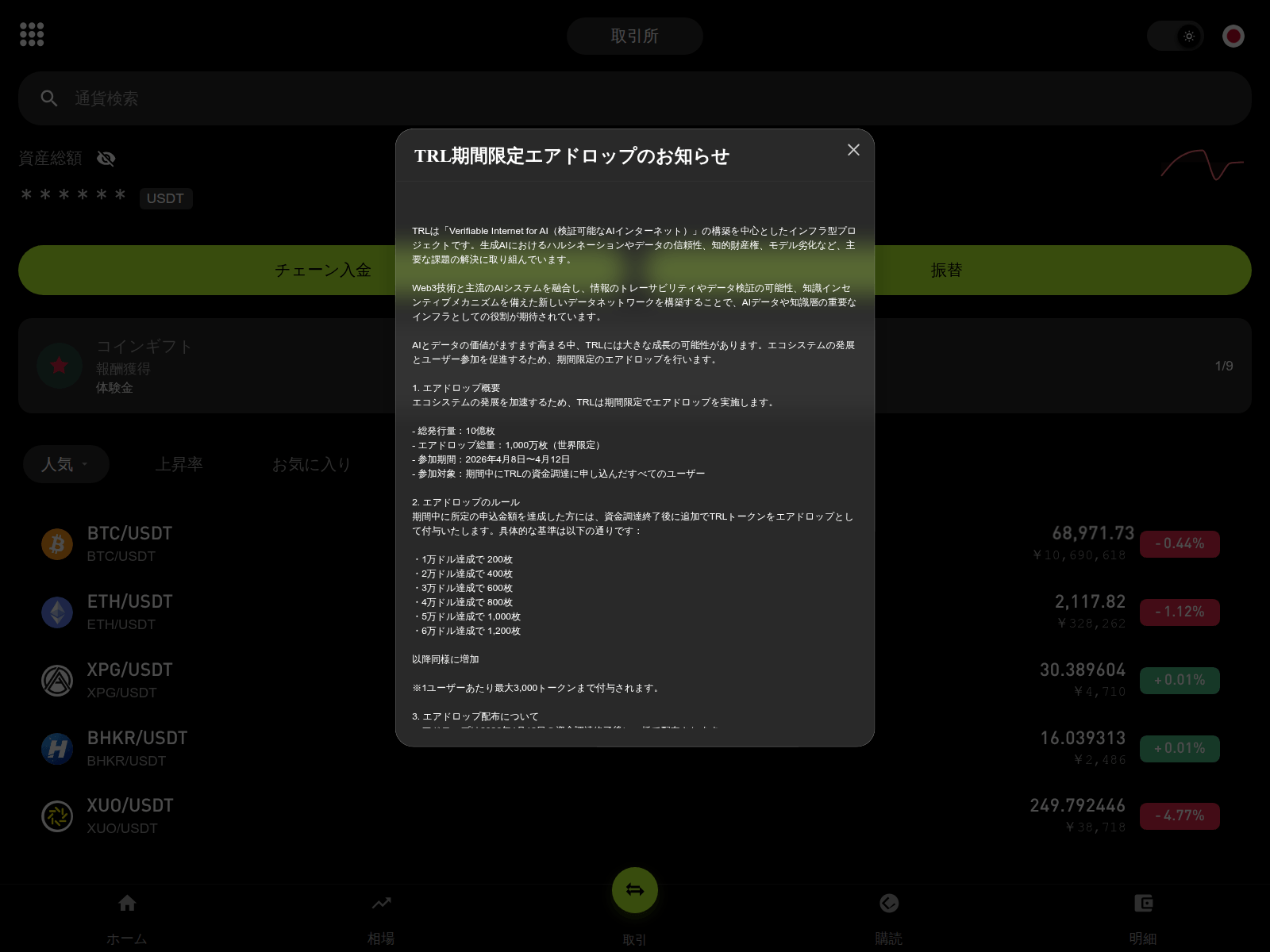The width and height of the screenshot is (1270, 952).
Task: Open the コインギフト banner title
Action: point(144,347)
